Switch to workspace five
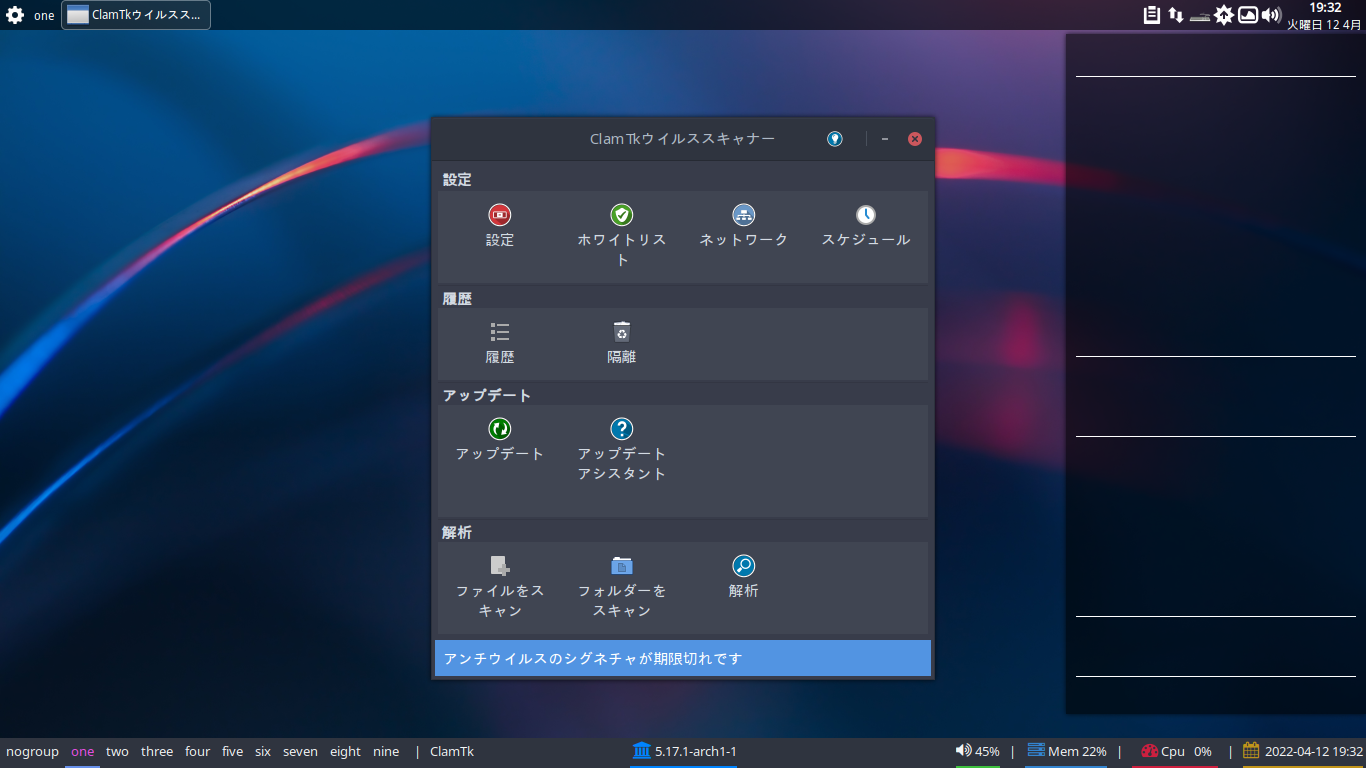1366x768 pixels. (233, 752)
